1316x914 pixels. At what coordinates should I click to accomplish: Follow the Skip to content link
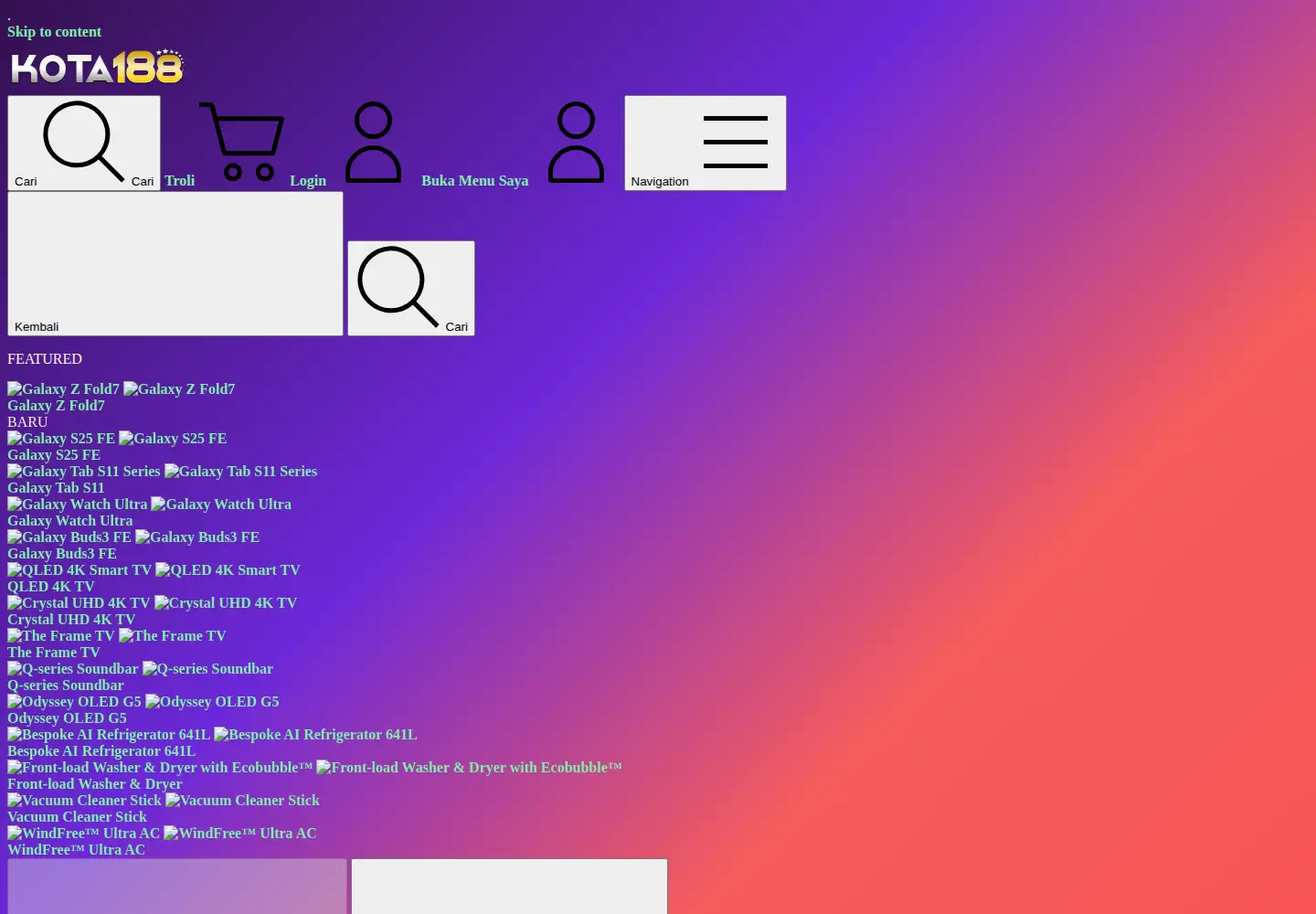(x=54, y=32)
